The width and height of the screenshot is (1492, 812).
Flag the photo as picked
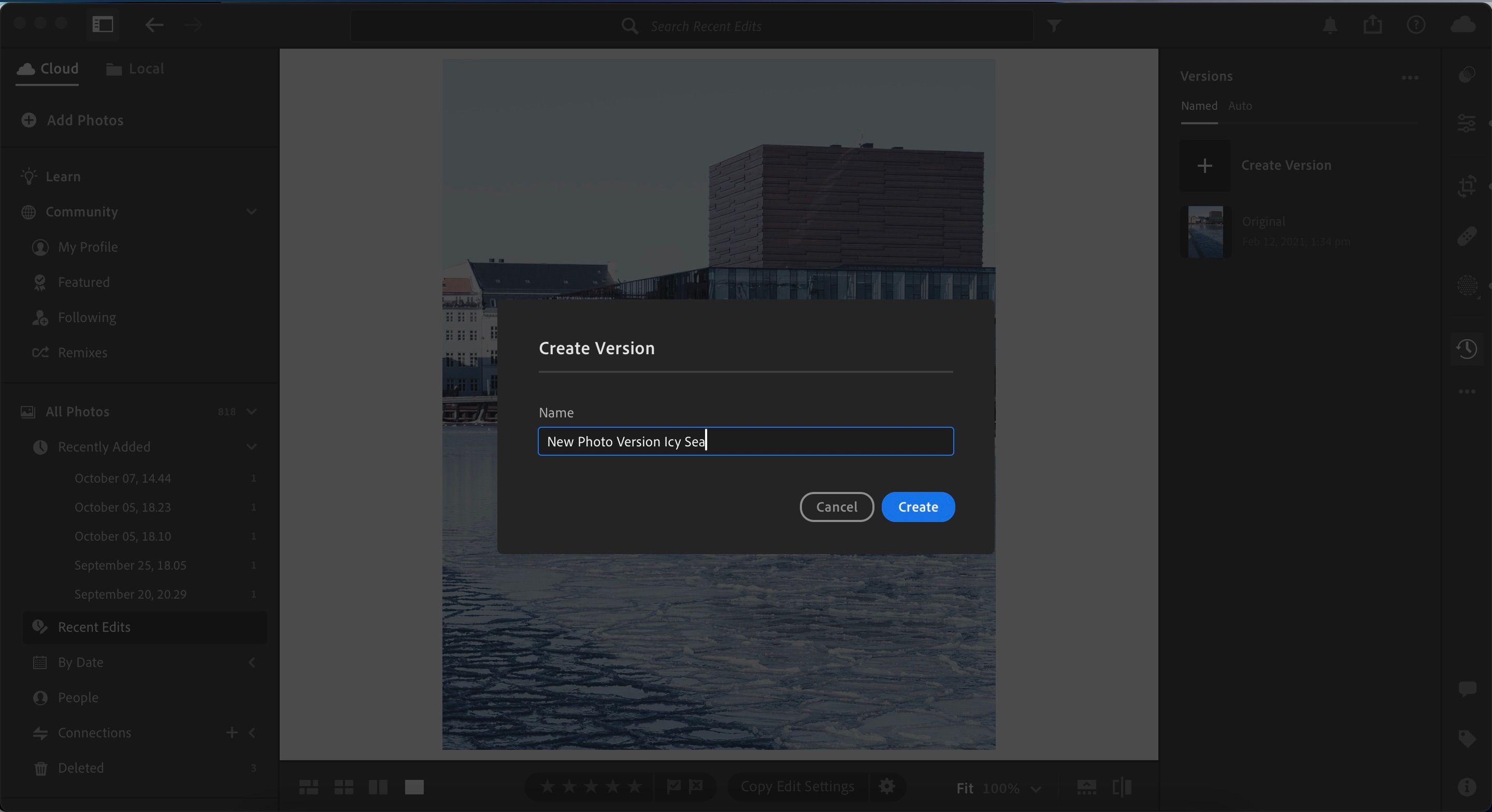(x=673, y=787)
